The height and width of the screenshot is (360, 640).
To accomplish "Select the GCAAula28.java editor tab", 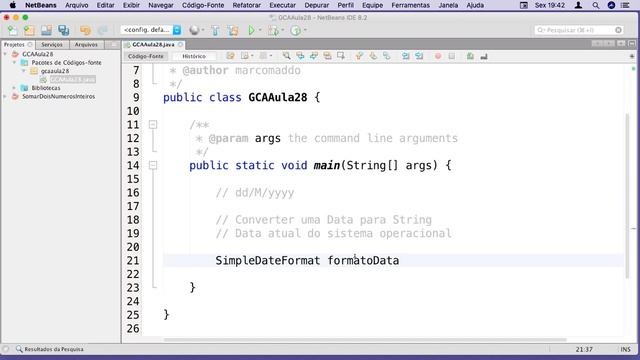I will click(153, 44).
